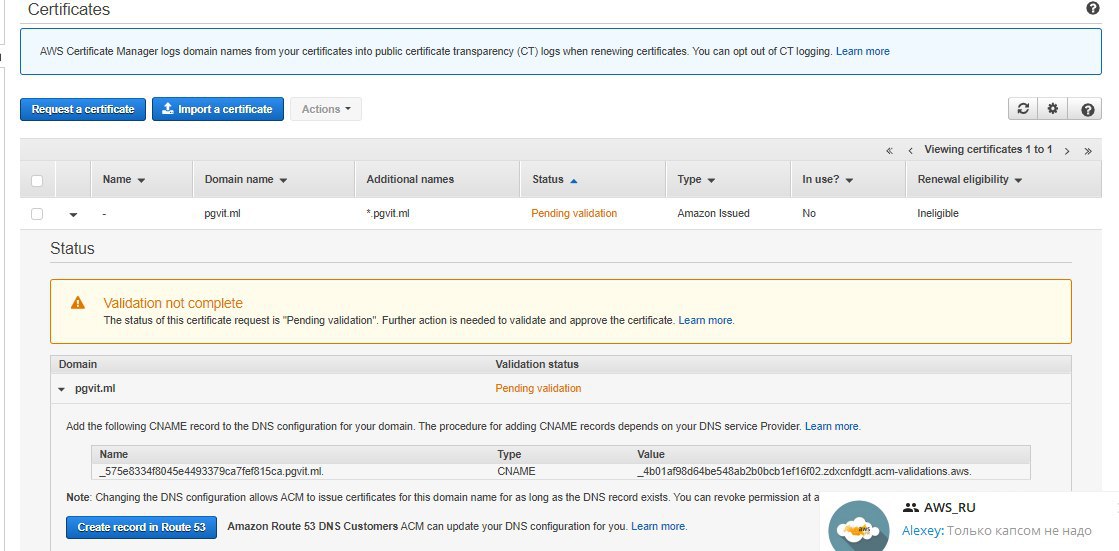This screenshot has width=1119, height=551.
Task: Tick the checkbox for pgvit.ml certificate
Action: tap(37, 213)
